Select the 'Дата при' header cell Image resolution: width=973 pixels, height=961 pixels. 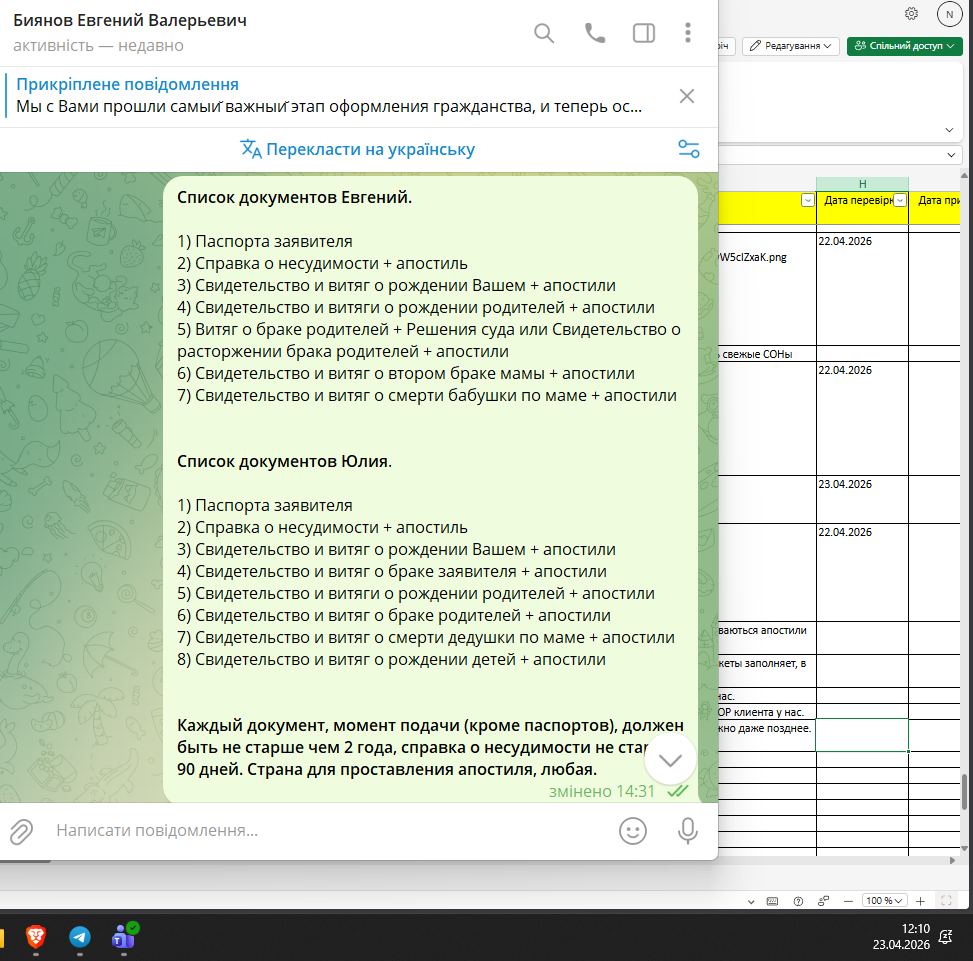[x=935, y=207]
